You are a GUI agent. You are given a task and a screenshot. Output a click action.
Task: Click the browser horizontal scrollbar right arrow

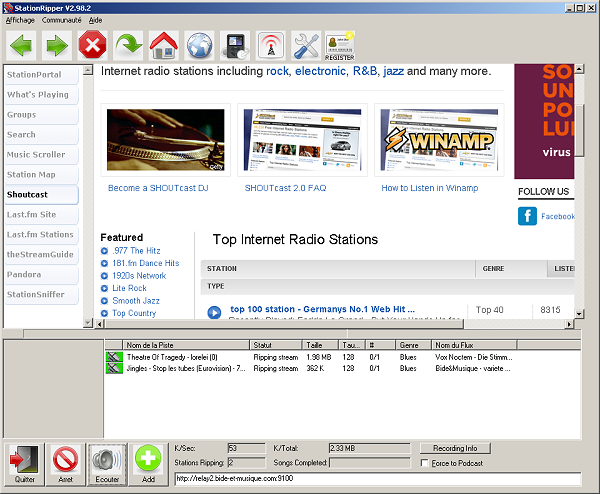point(569,324)
